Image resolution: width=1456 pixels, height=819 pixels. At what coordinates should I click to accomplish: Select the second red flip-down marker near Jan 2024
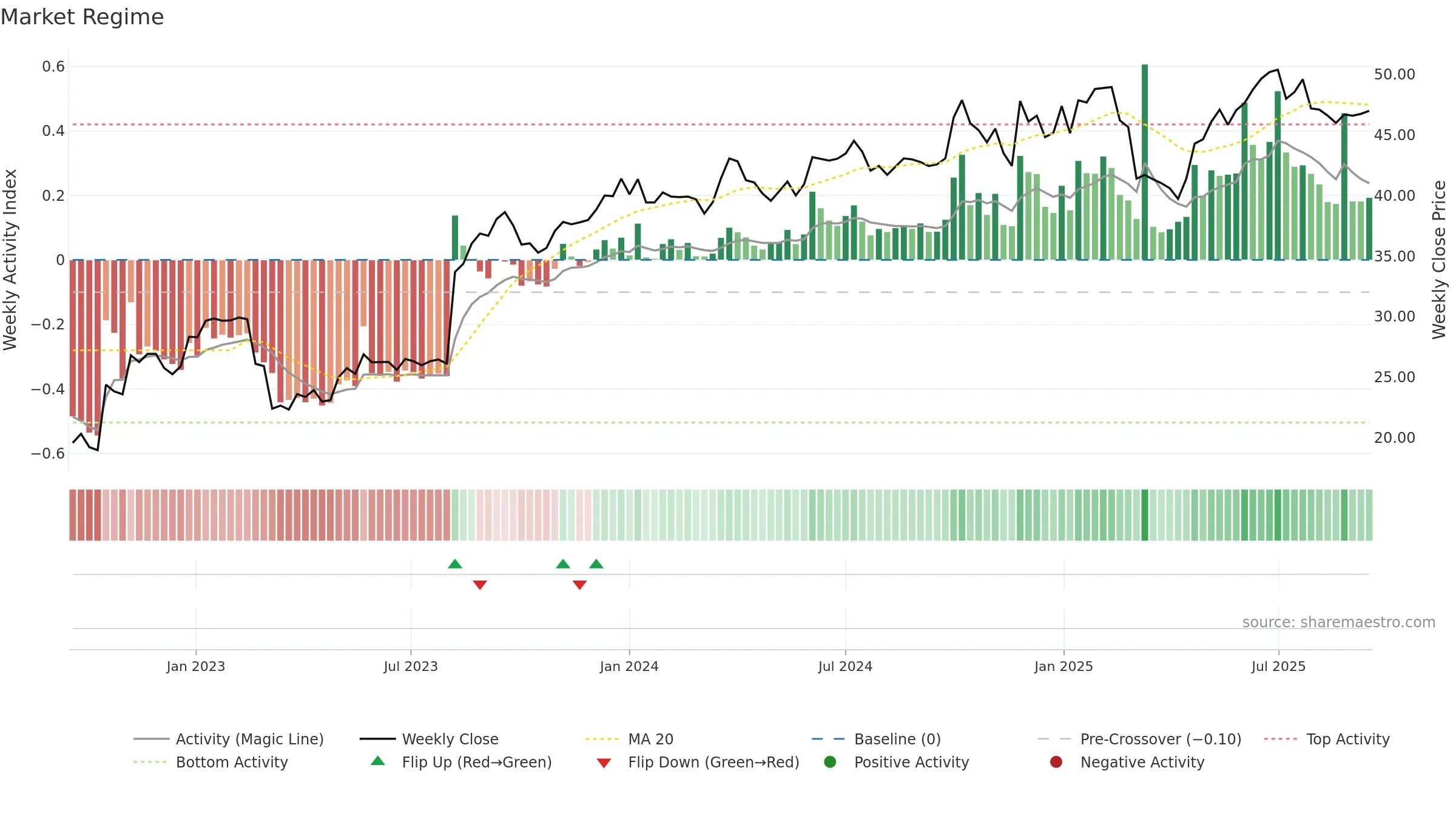(579, 585)
